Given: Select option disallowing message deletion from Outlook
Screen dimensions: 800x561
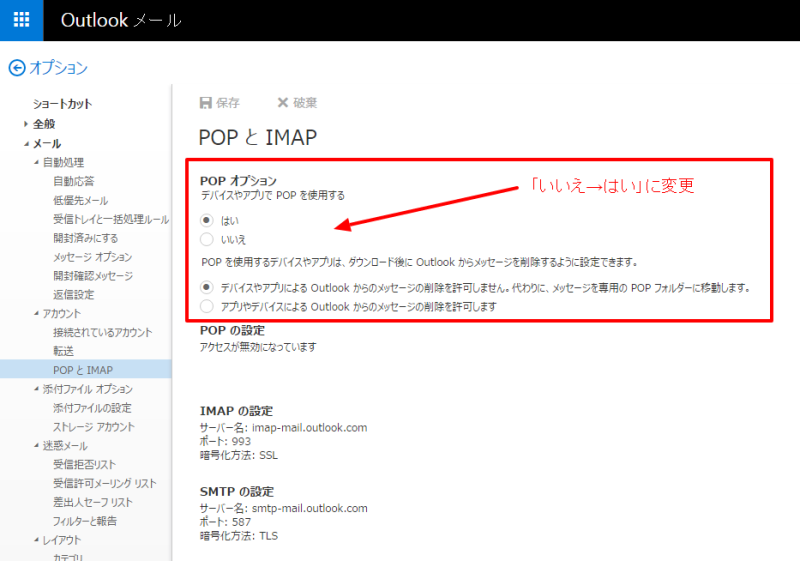Looking at the screenshot, I should [x=207, y=288].
